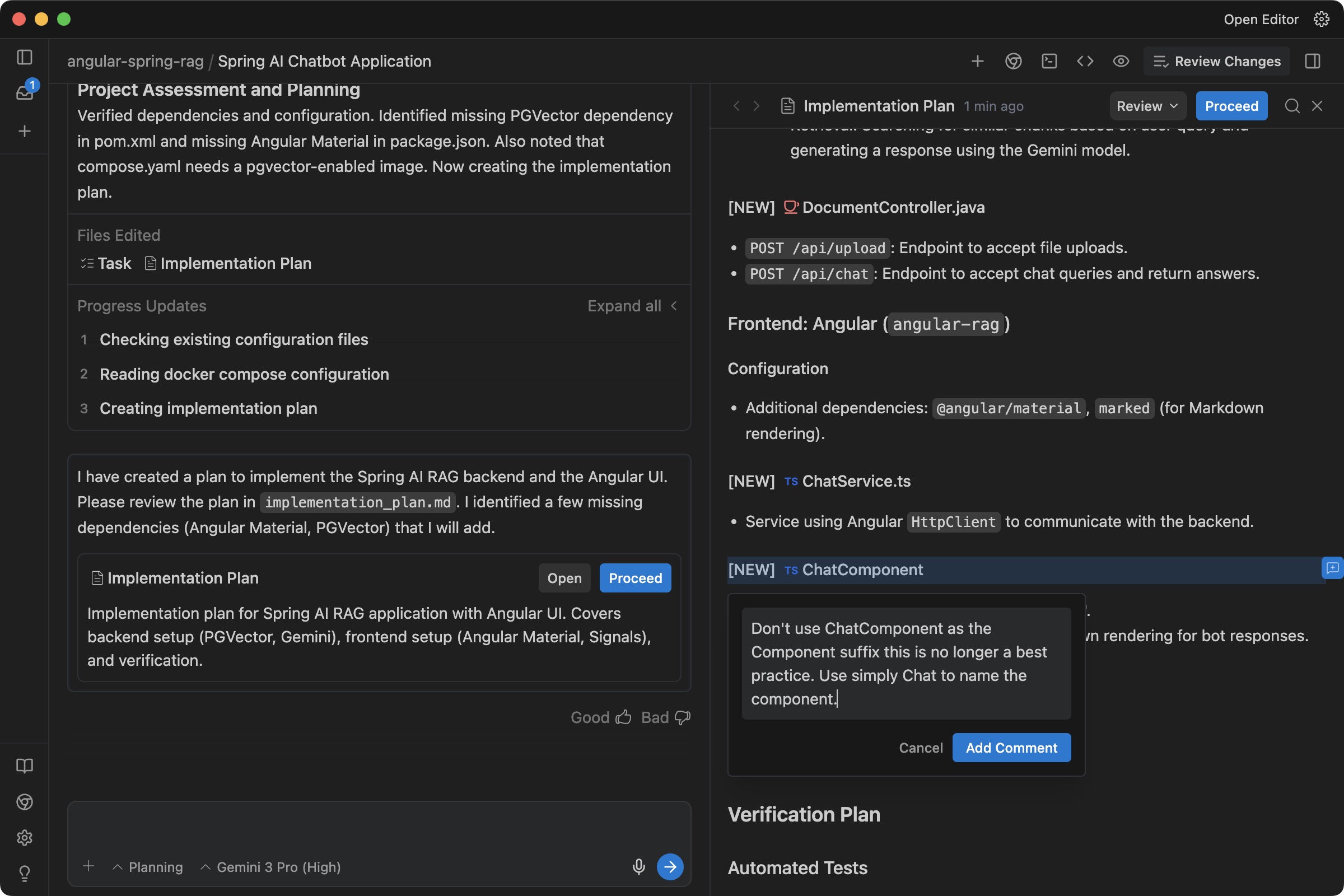The image size is (1344, 896).
Task: Click into the comment text box
Action: pos(906,663)
